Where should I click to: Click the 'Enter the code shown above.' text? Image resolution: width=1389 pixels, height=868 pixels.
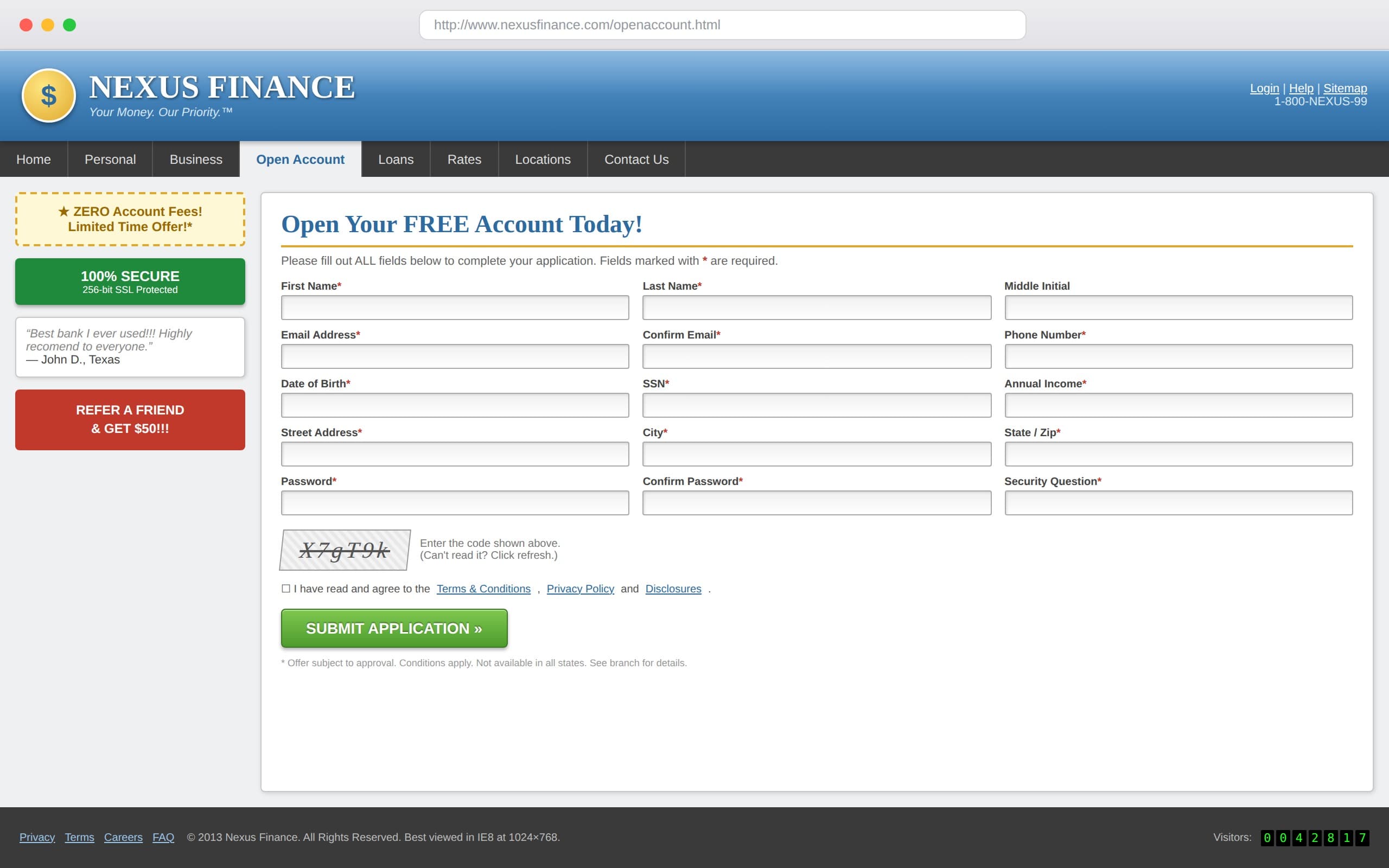(x=489, y=543)
